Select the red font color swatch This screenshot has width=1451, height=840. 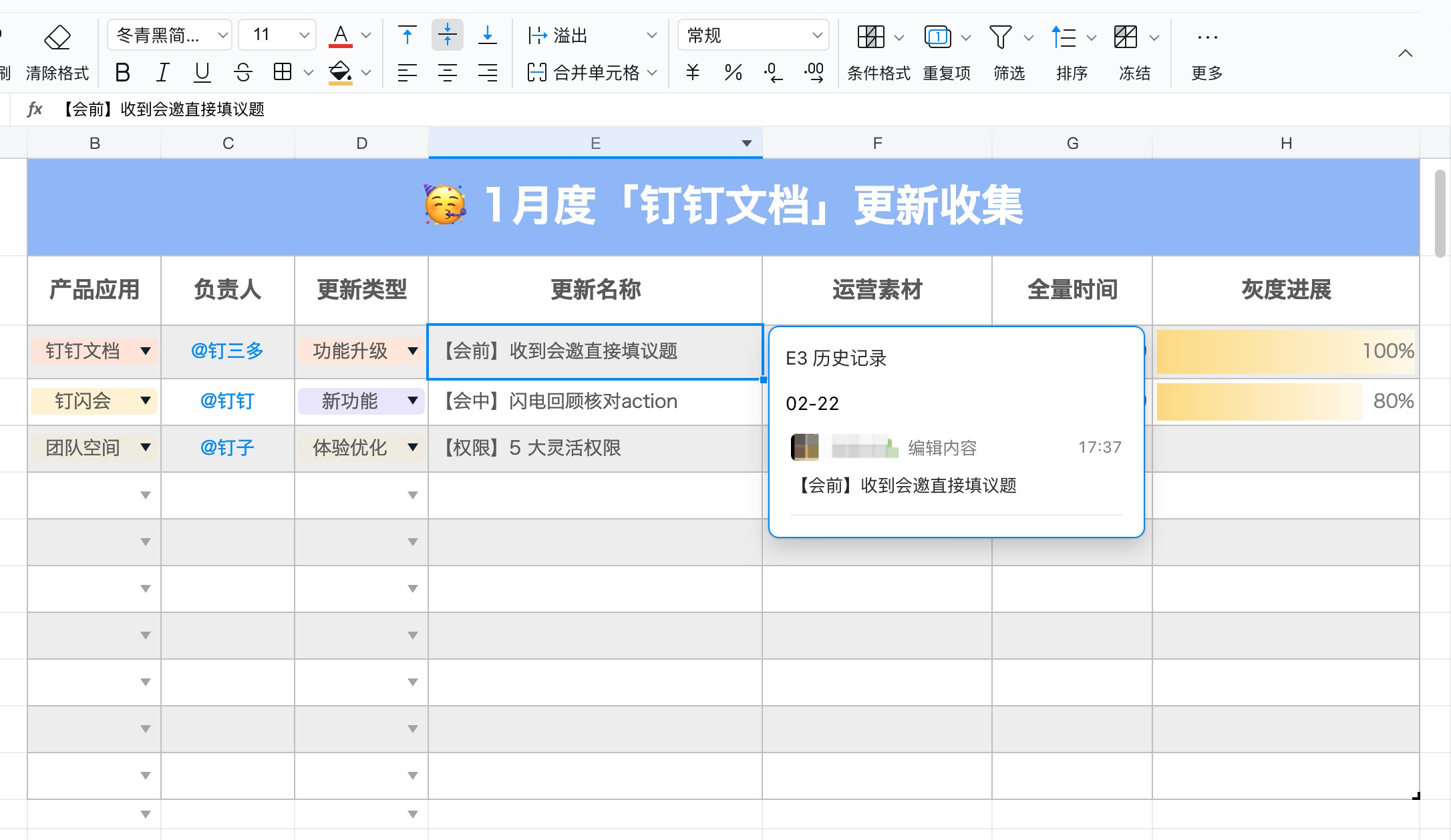[340, 34]
